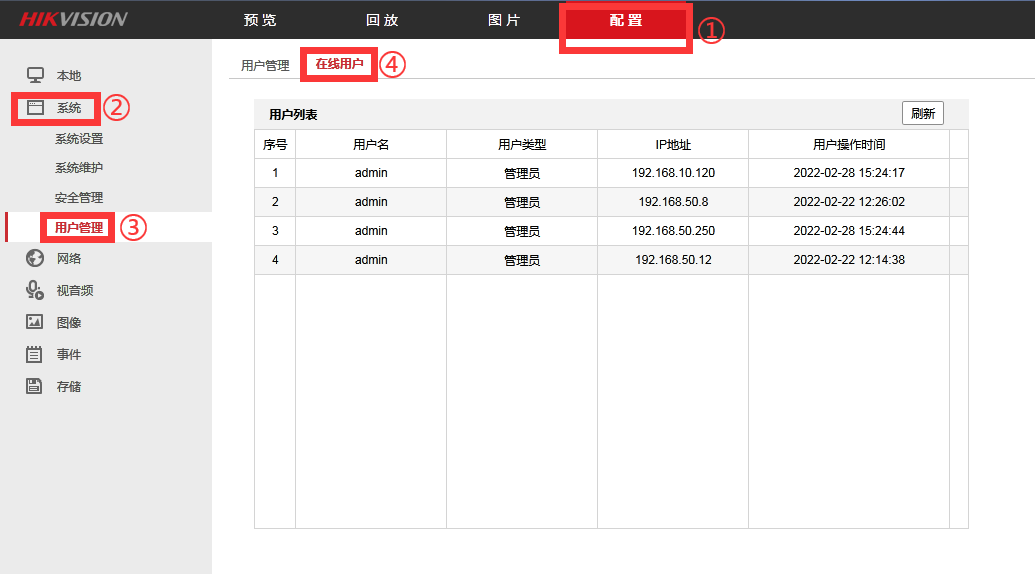
Task: Click the monitor icon beside 本地
Action: click(35, 75)
